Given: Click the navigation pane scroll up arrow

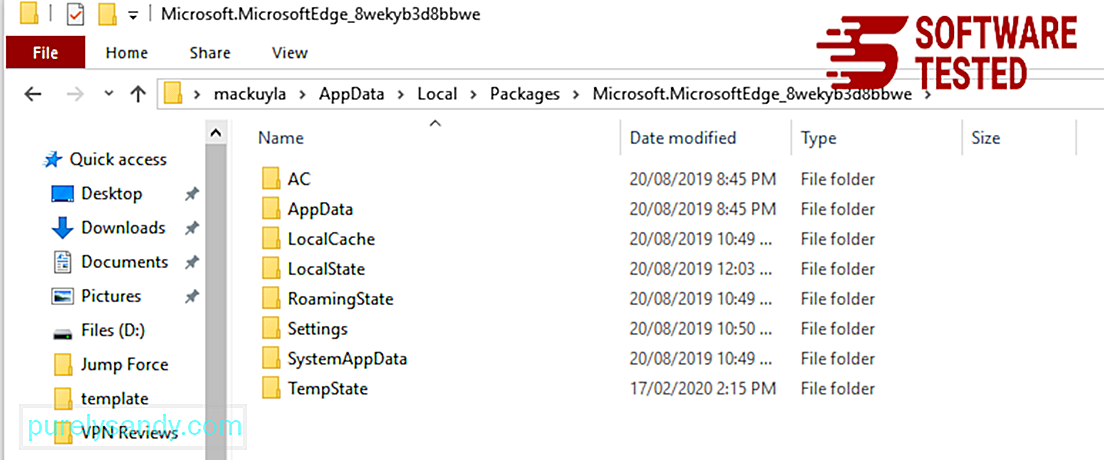Looking at the screenshot, I should (216, 132).
